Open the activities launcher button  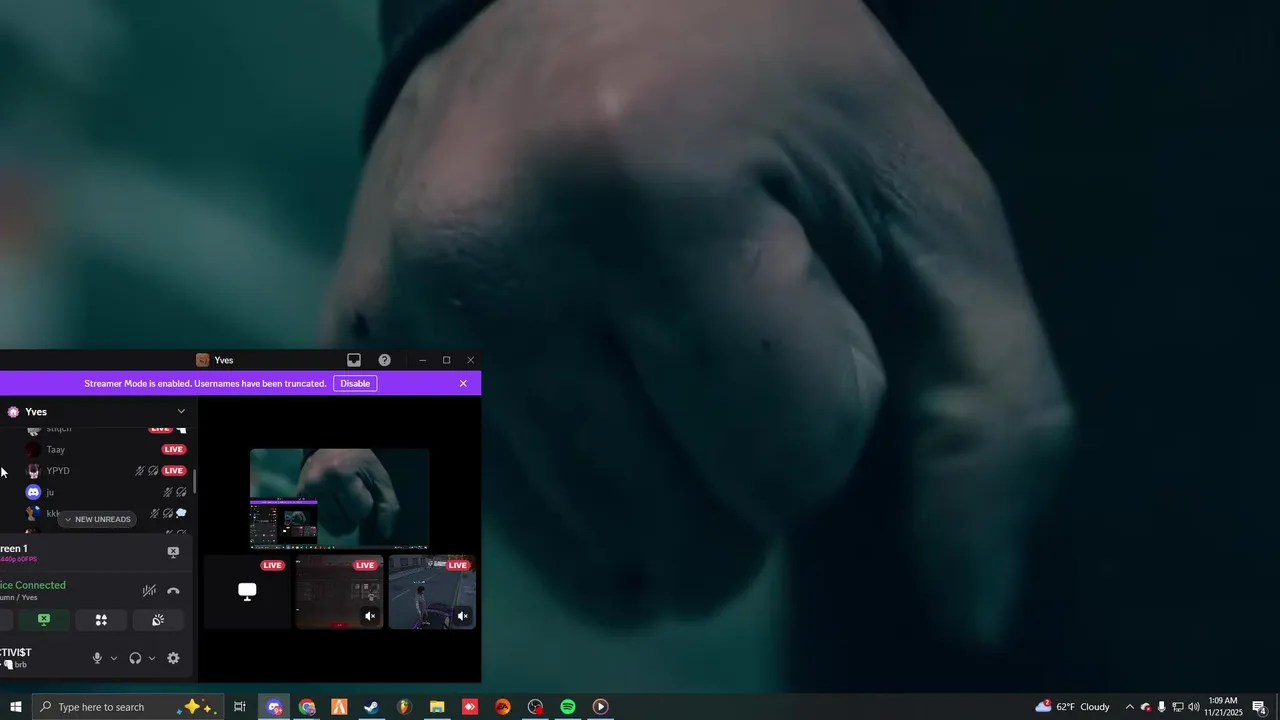point(101,620)
